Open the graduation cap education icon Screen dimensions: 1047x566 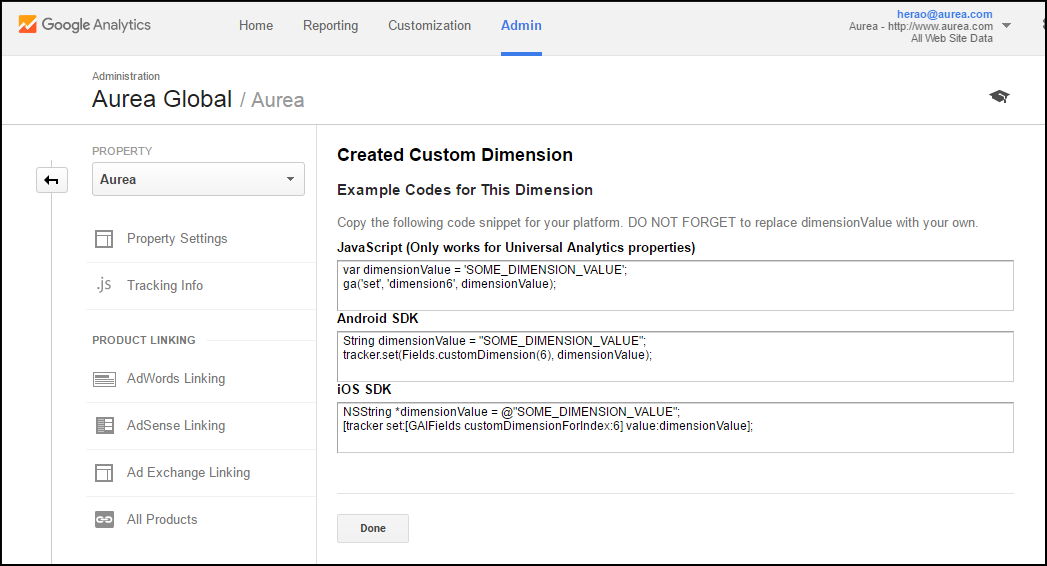pyautogui.click(x=999, y=97)
